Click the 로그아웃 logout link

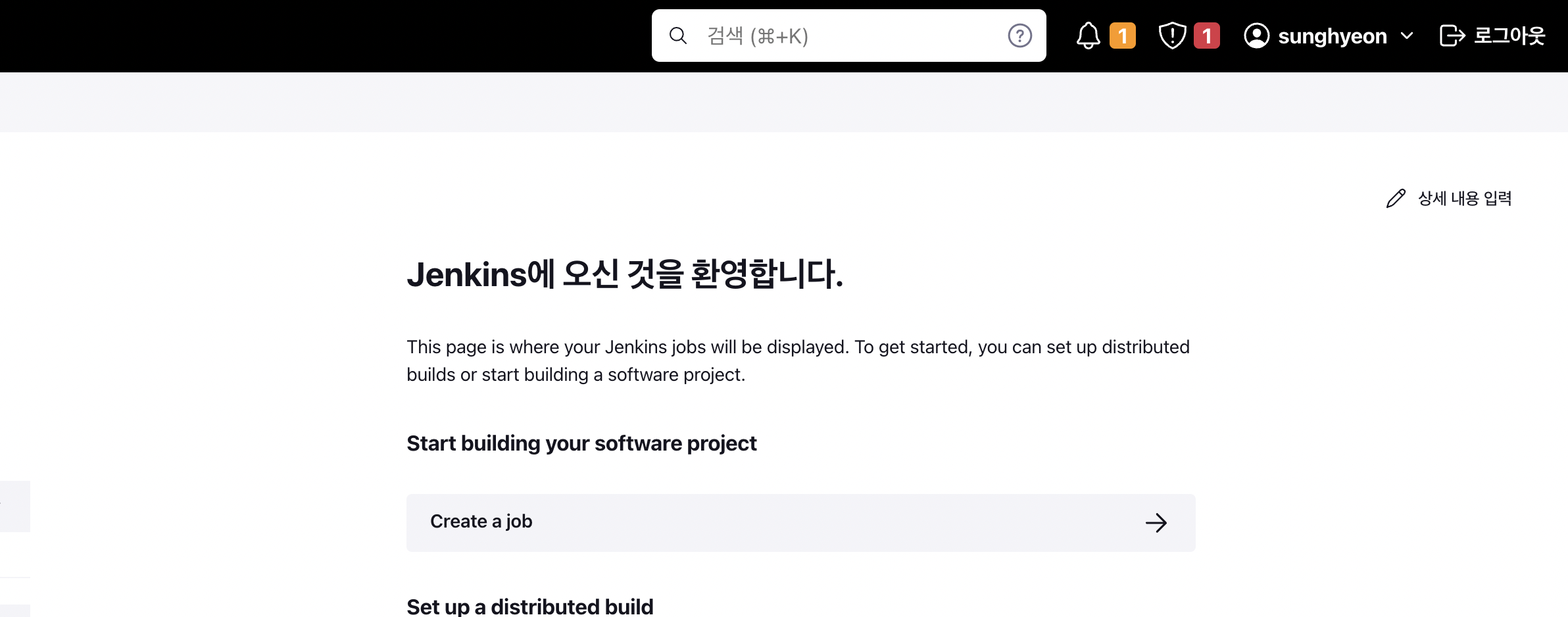click(1509, 36)
